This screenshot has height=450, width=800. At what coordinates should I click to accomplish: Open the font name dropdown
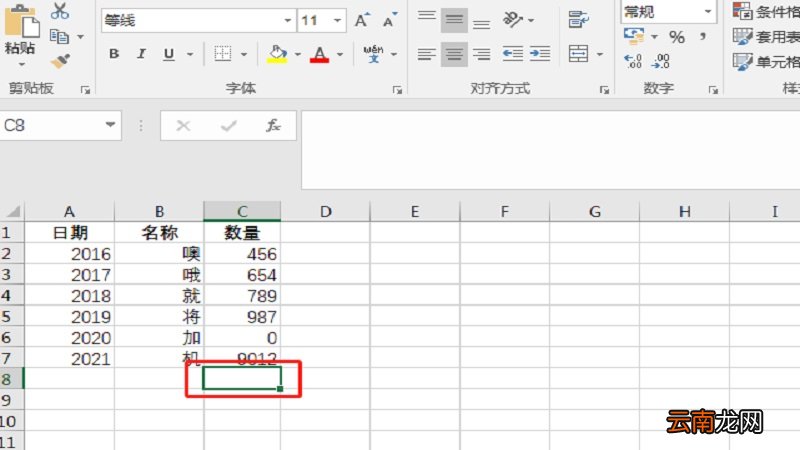tap(288, 20)
